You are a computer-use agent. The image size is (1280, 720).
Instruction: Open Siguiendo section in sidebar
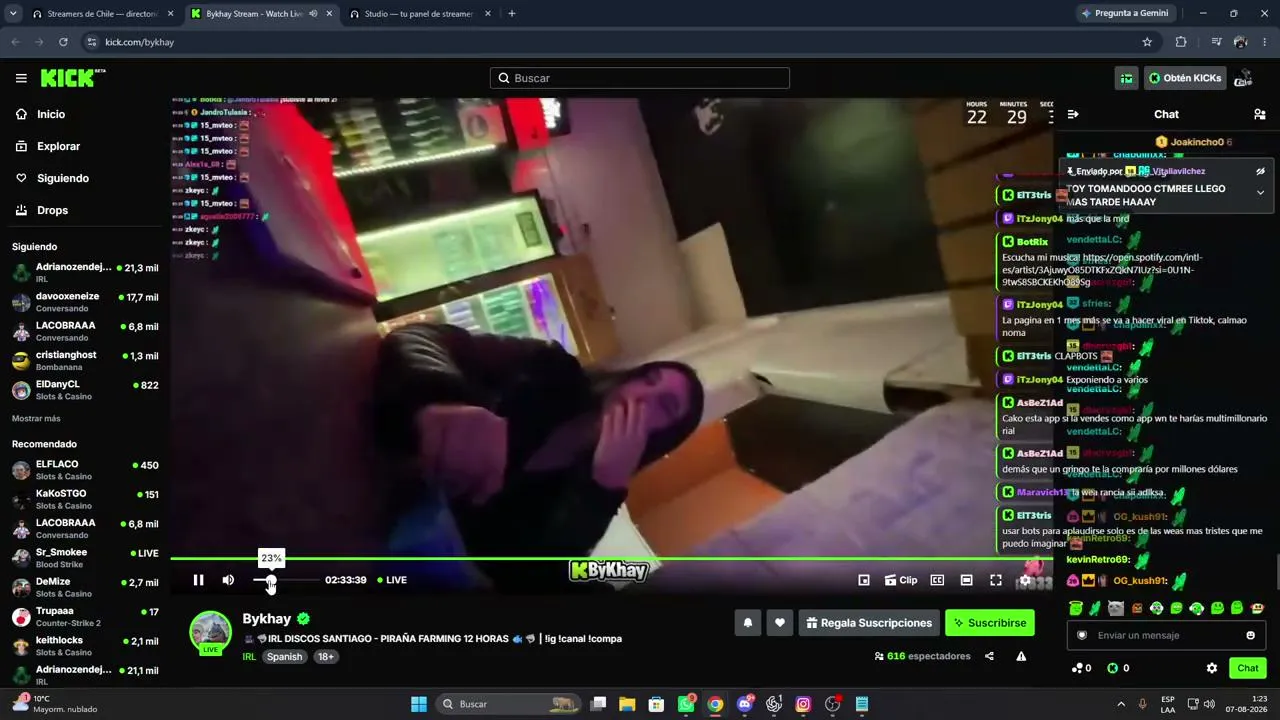point(63,178)
